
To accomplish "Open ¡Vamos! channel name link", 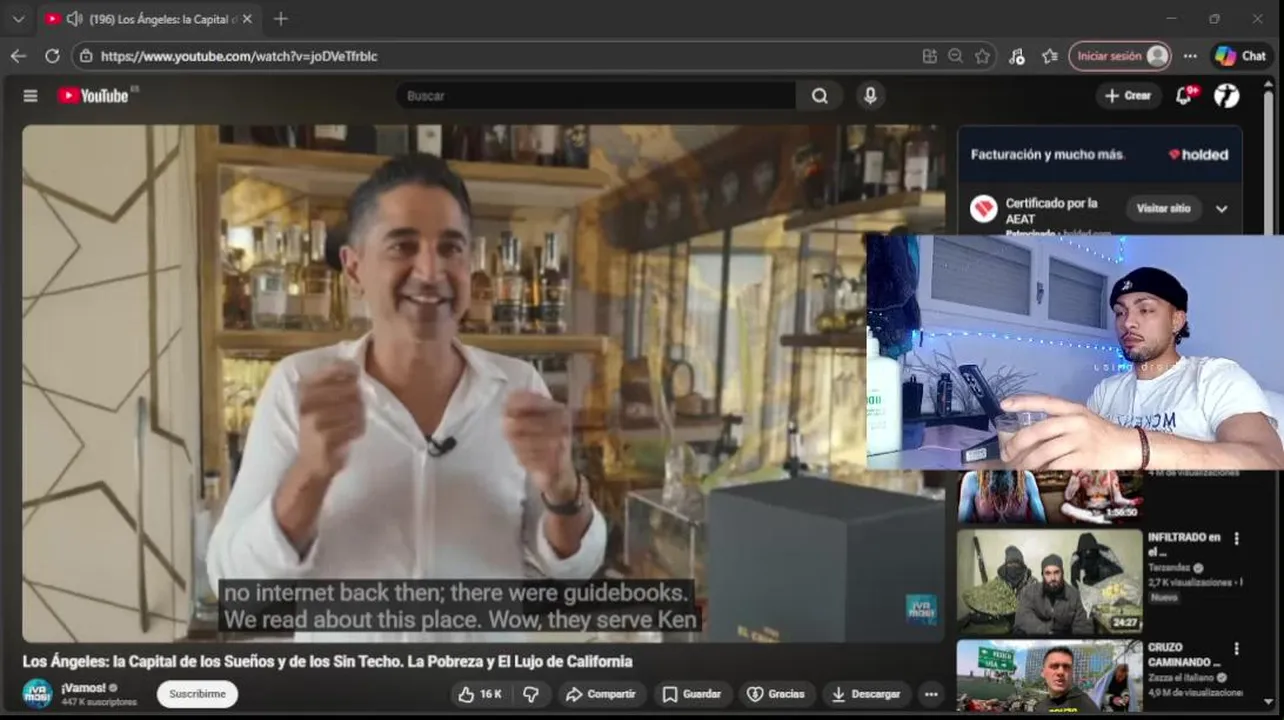I will (83, 688).
